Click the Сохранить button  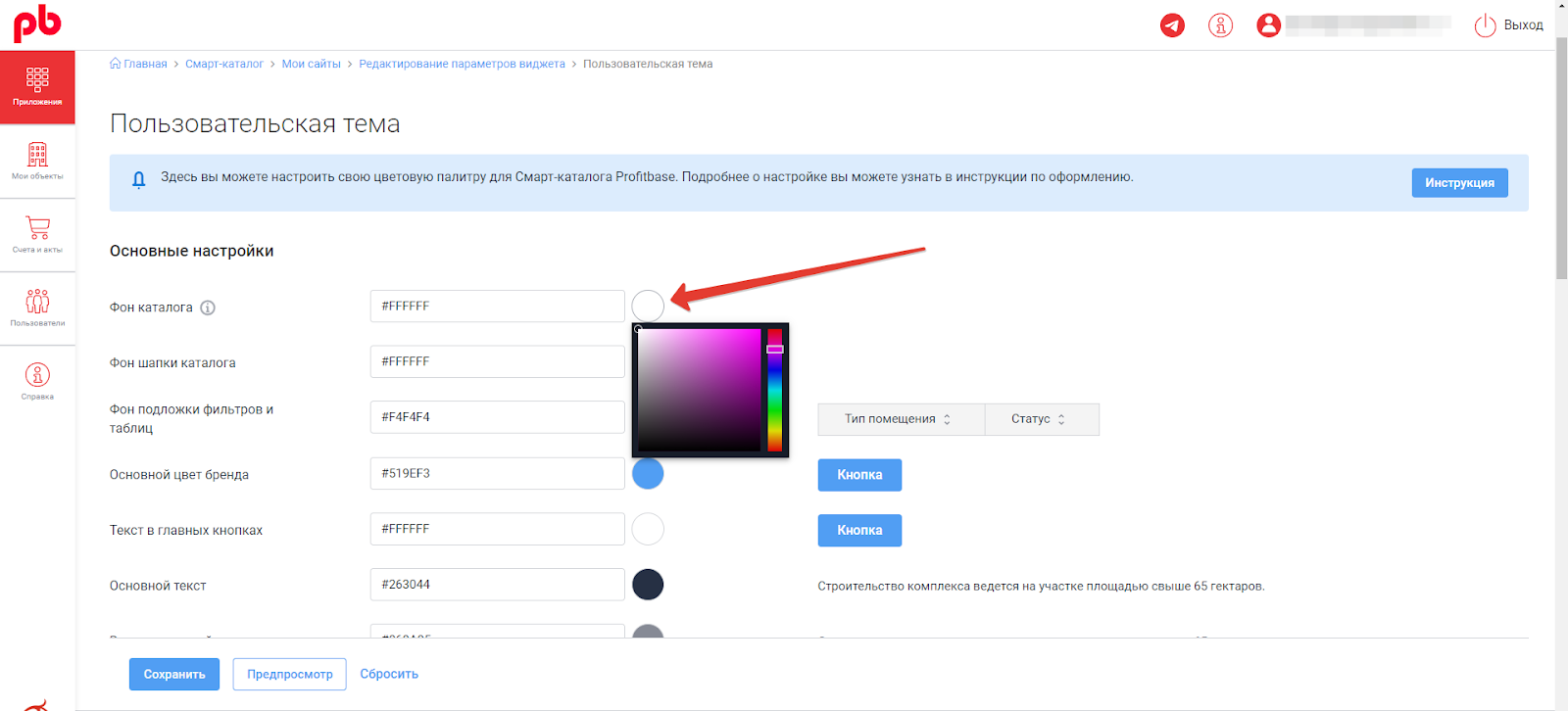[174, 674]
